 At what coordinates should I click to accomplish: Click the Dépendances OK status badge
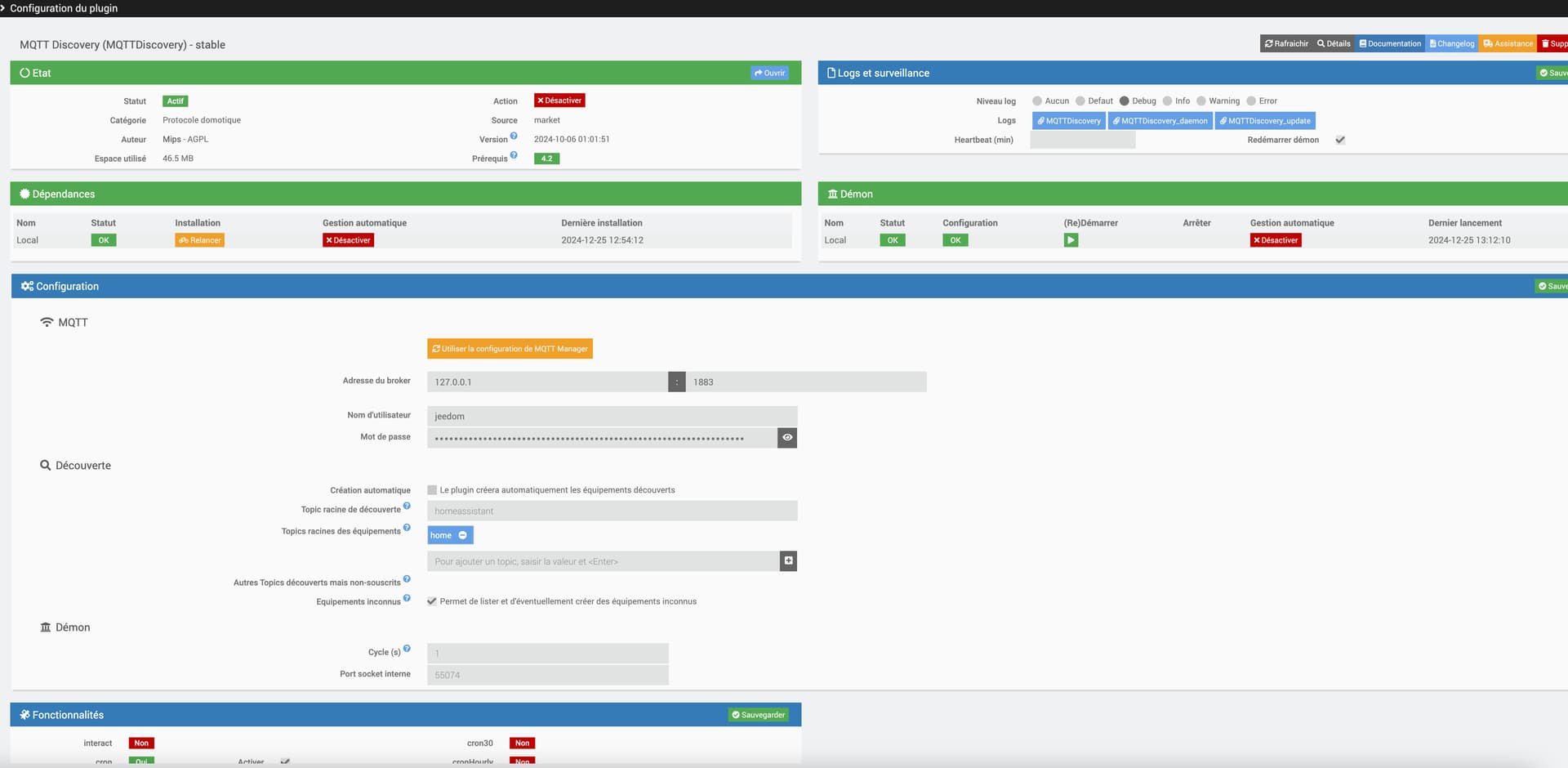click(x=104, y=240)
